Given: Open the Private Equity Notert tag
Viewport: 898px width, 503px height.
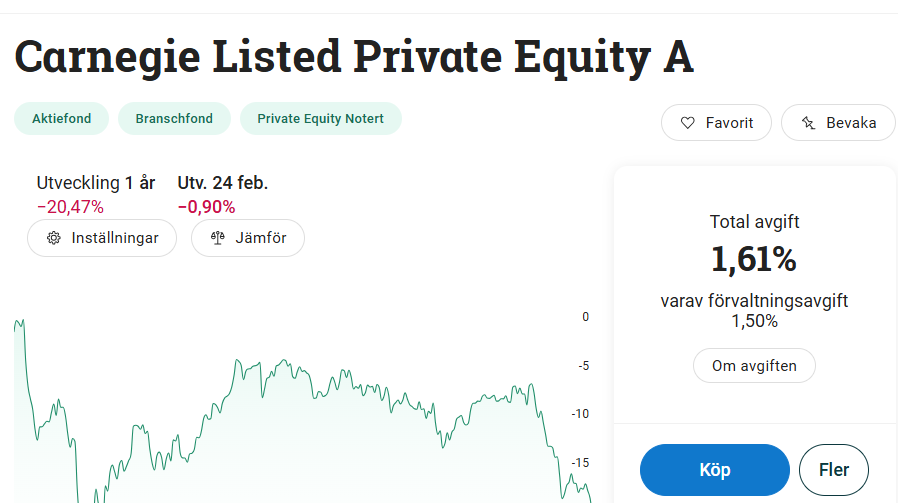Looking at the screenshot, I should click(x=320, y=118).
